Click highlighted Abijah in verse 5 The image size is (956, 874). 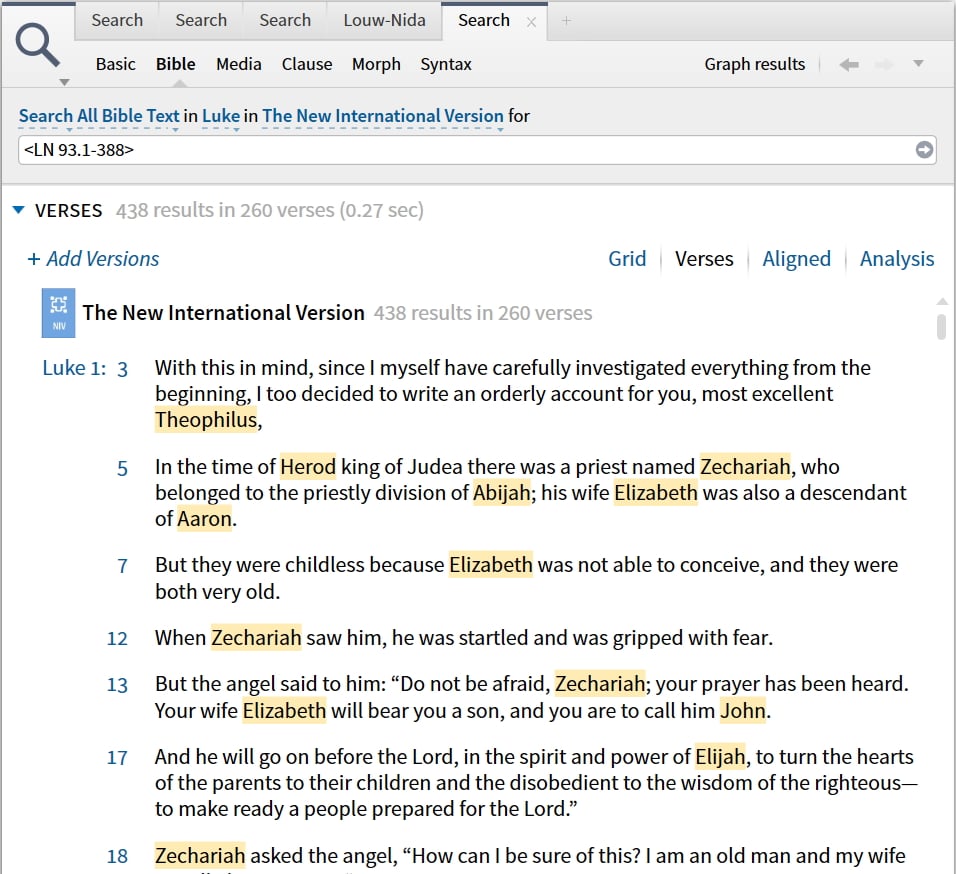[x=501, y=492]
